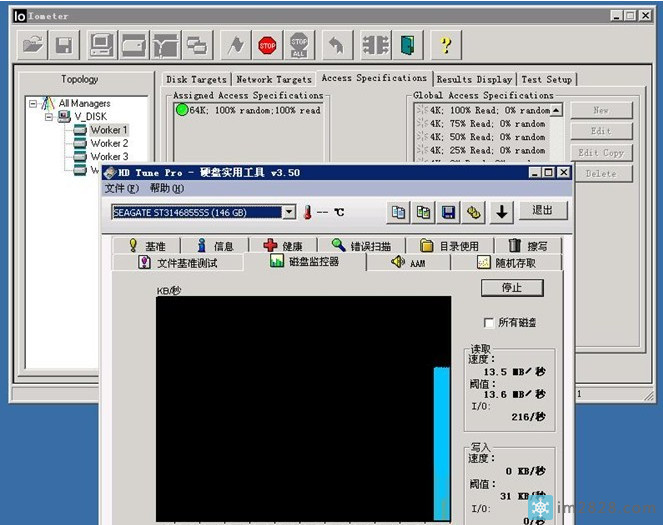Click the Open folder icon in Iometer toolbar
The width and height of the screenshot is (663, 525).
click(33, 45)
